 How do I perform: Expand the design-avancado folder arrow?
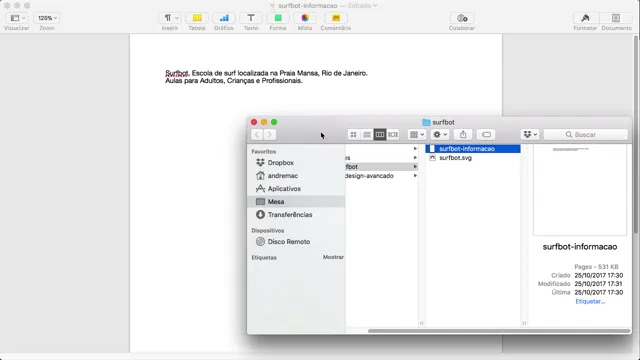coord(415,176)
